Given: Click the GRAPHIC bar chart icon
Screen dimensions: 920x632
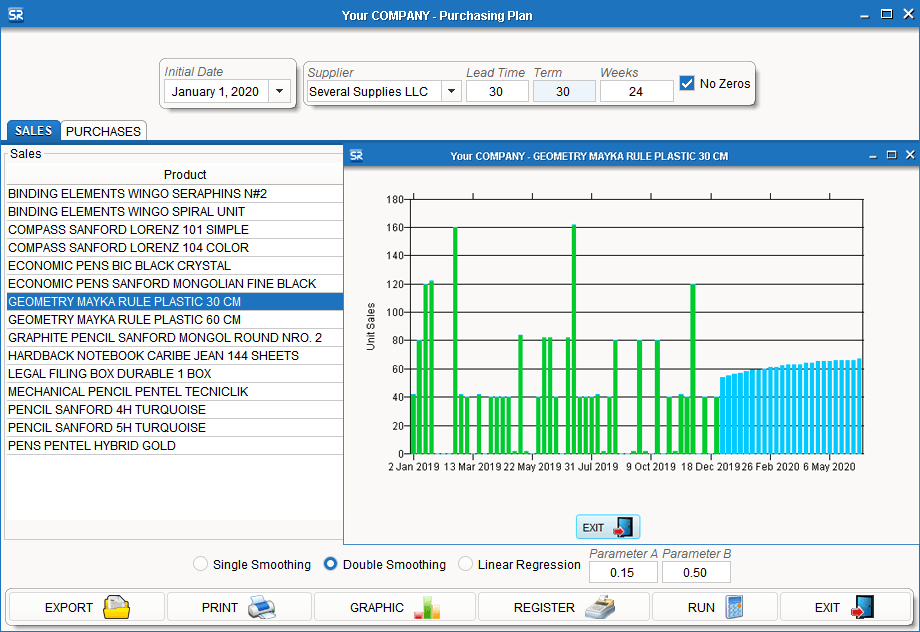Looking at the screenshot, I should (x=427, y=607).
